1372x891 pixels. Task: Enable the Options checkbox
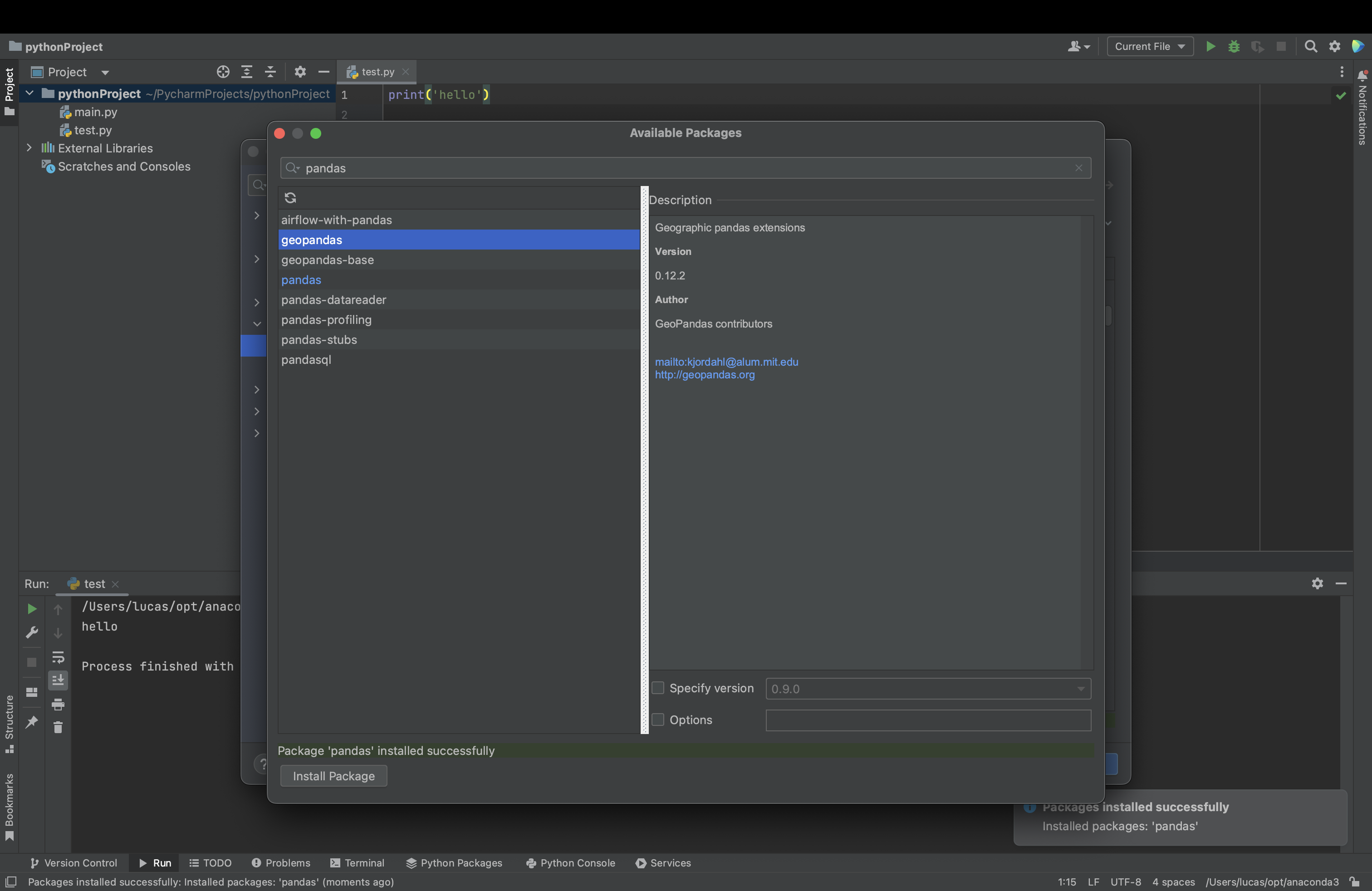click(658, 720)
